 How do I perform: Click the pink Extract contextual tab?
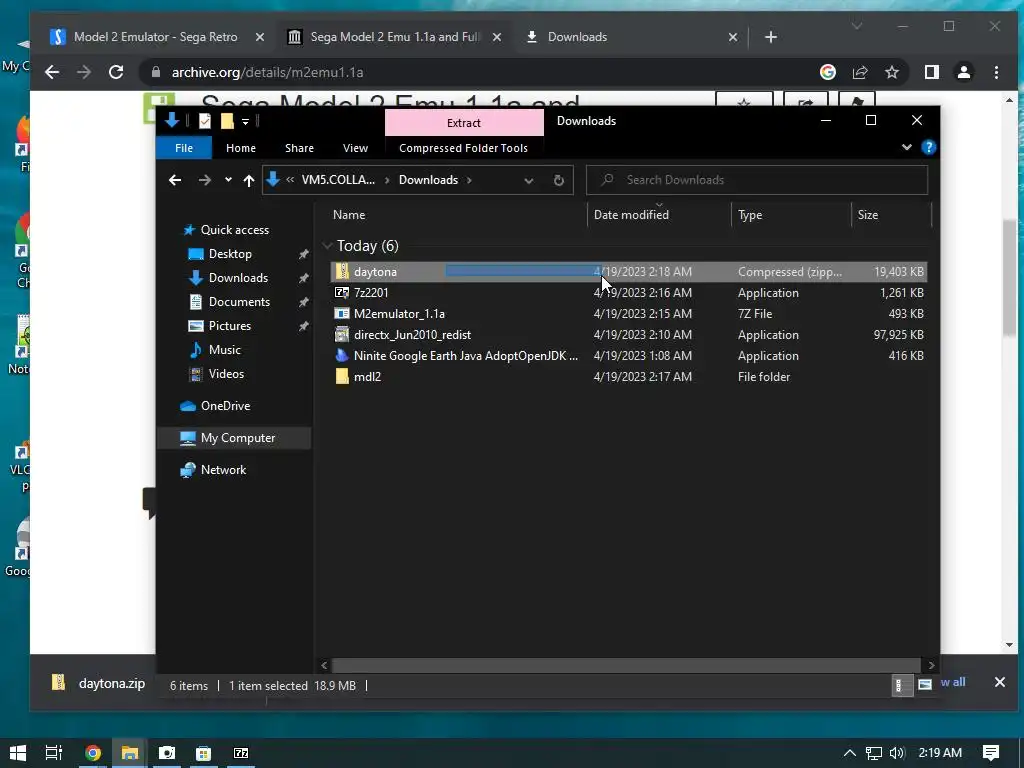464,123
